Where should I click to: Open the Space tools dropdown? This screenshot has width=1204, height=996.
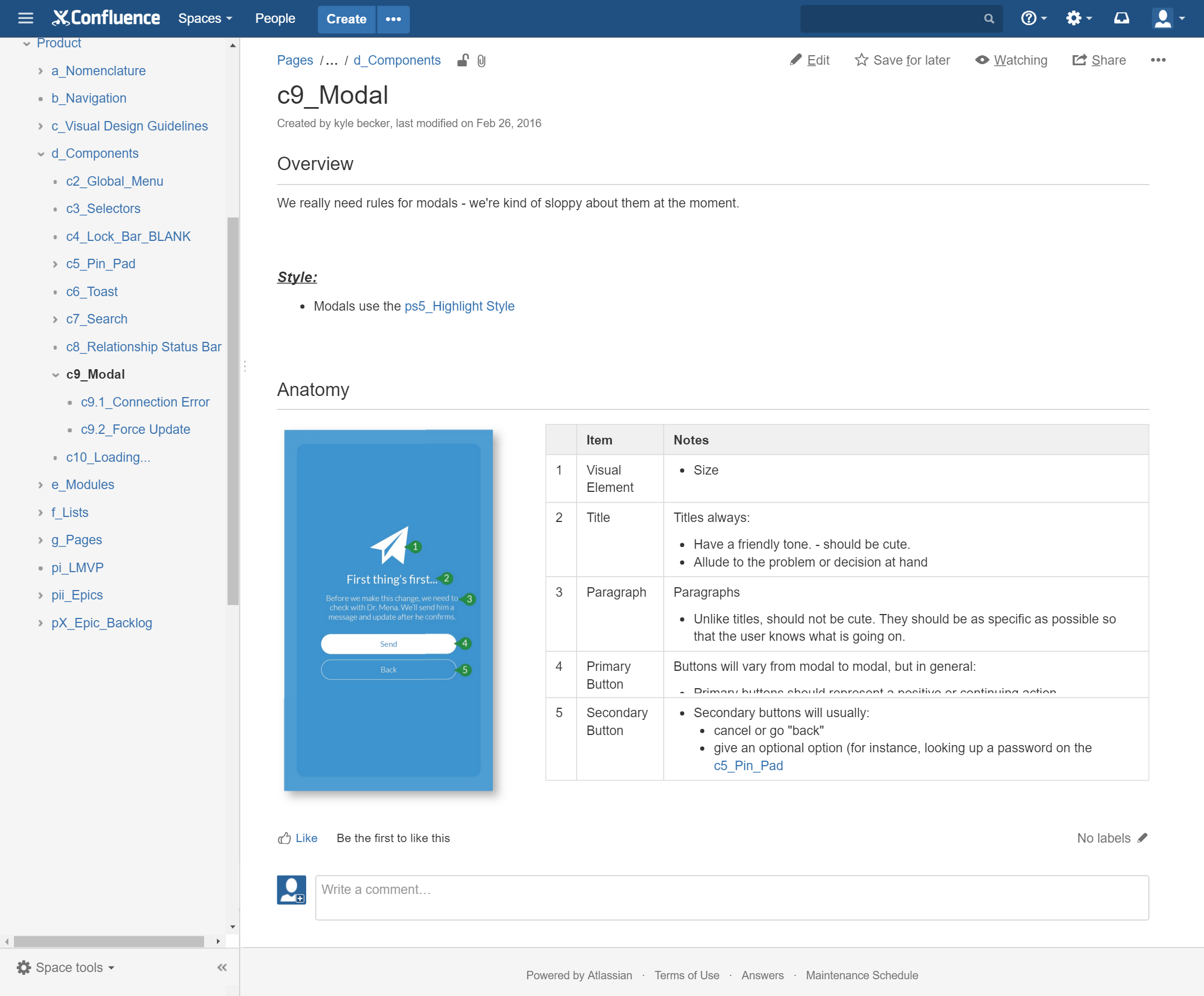65,968
